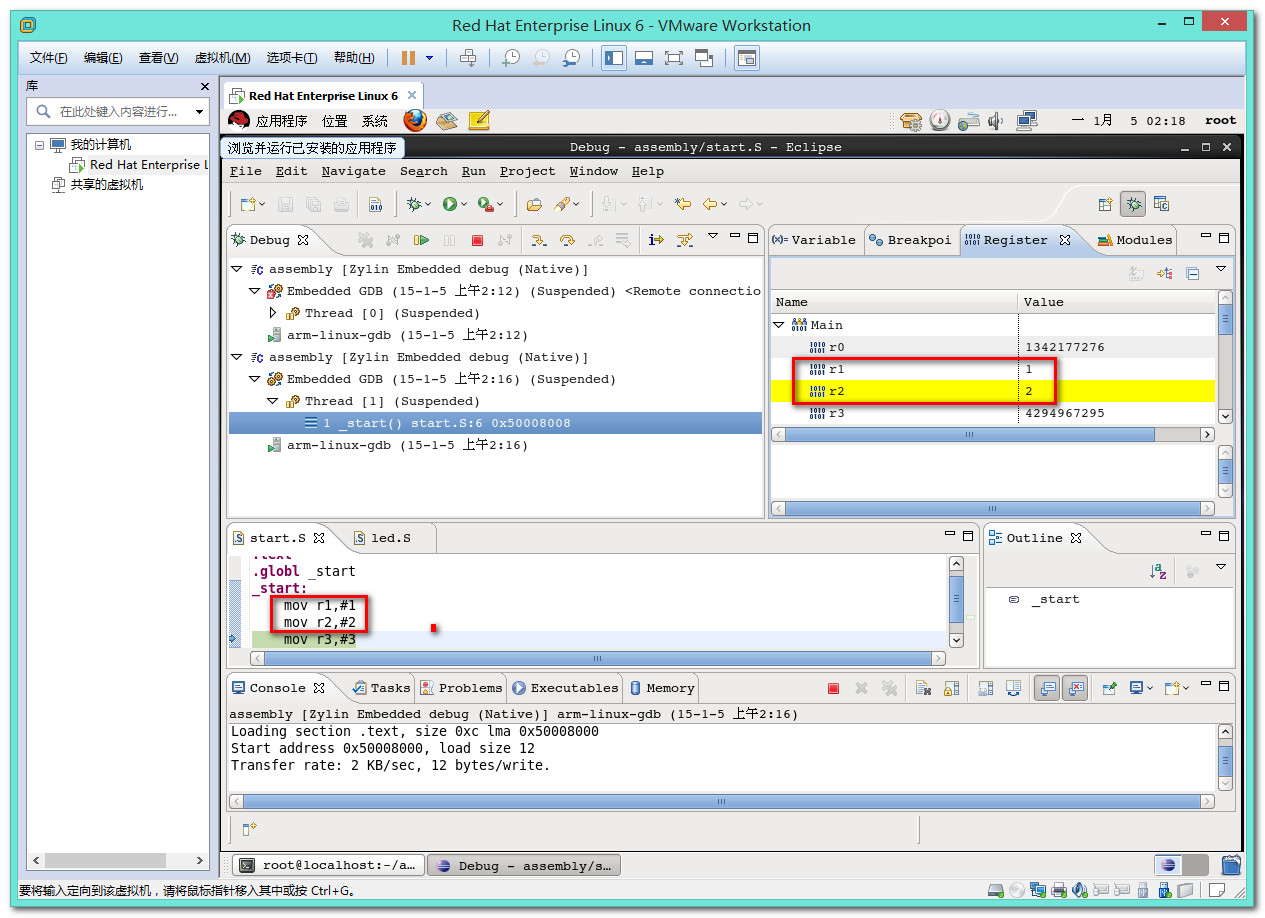Click the New wizard icon in toolbar
The image size is (1265, 918).
tap(247, 204)
